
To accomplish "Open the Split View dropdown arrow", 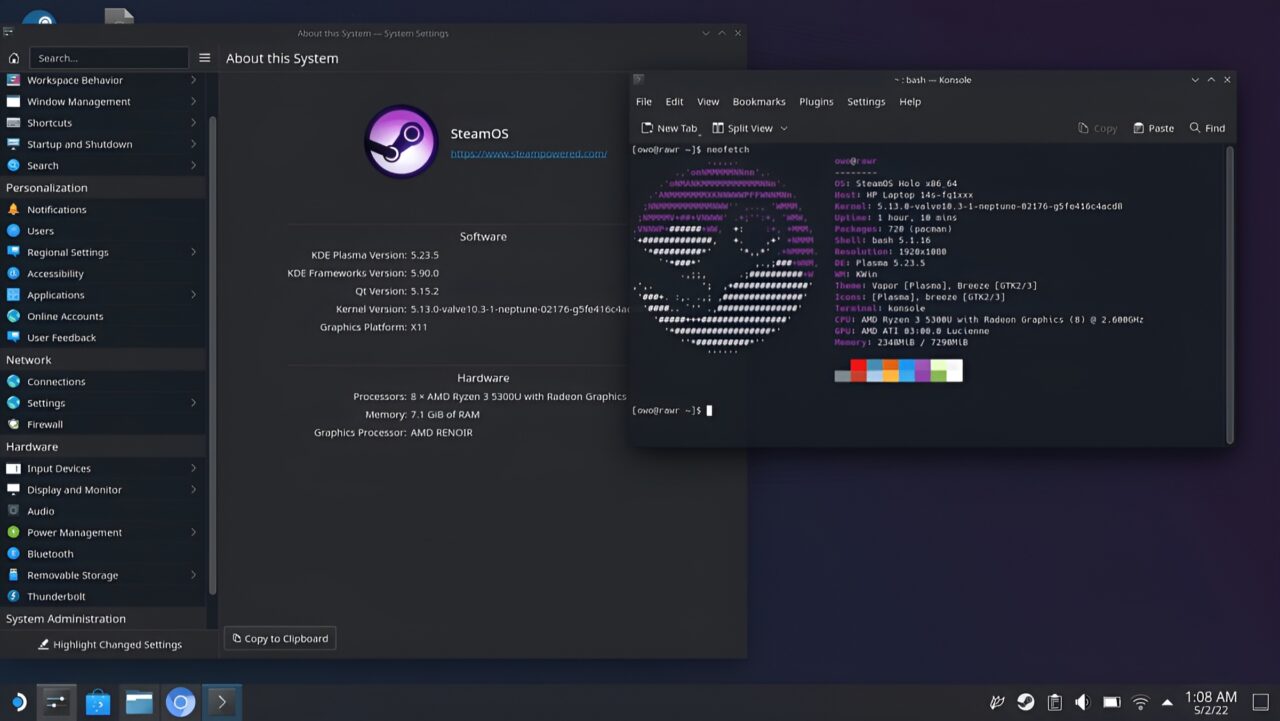I will click(784, 128).
